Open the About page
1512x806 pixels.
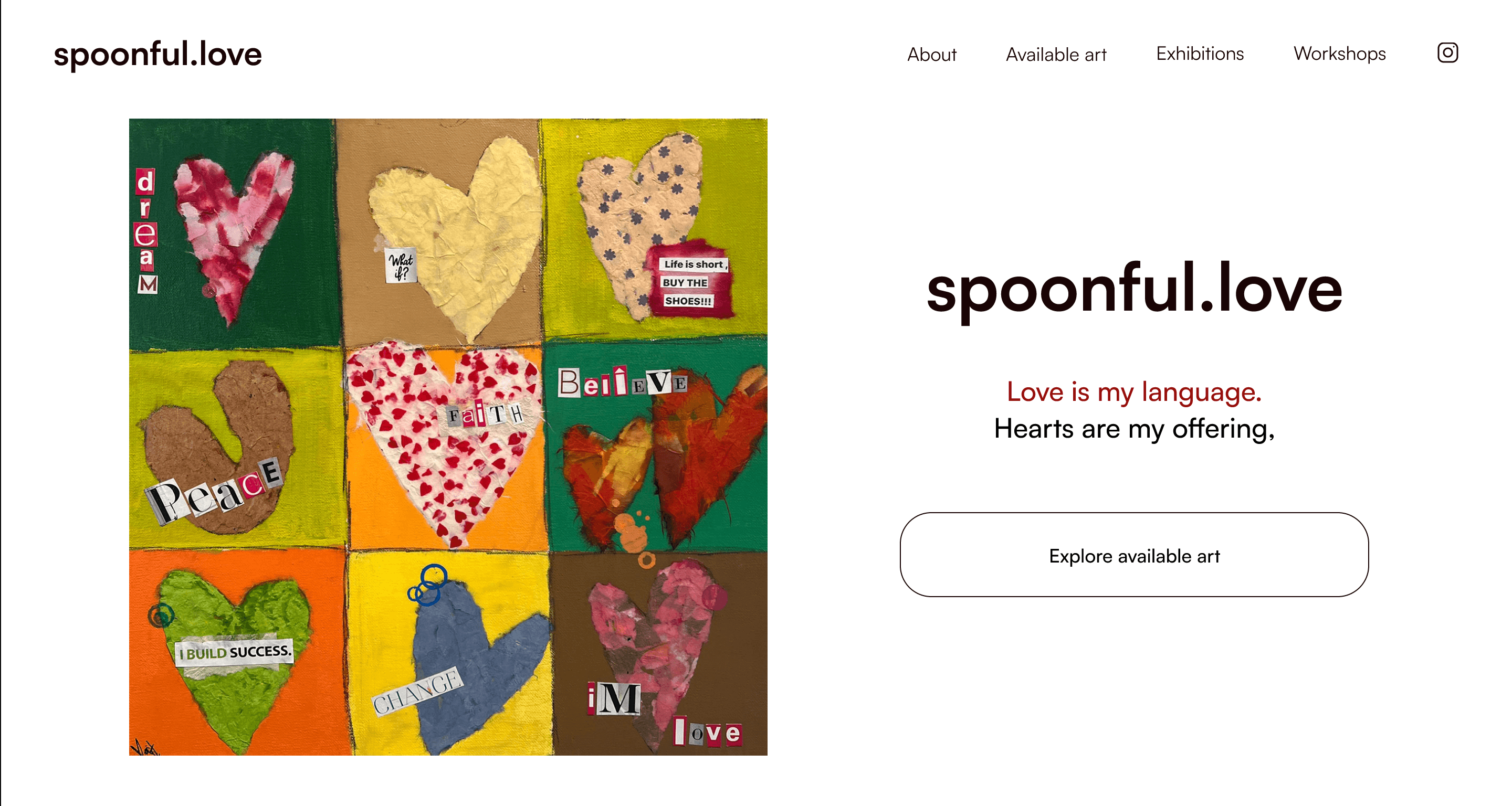[x=931, y=55]
